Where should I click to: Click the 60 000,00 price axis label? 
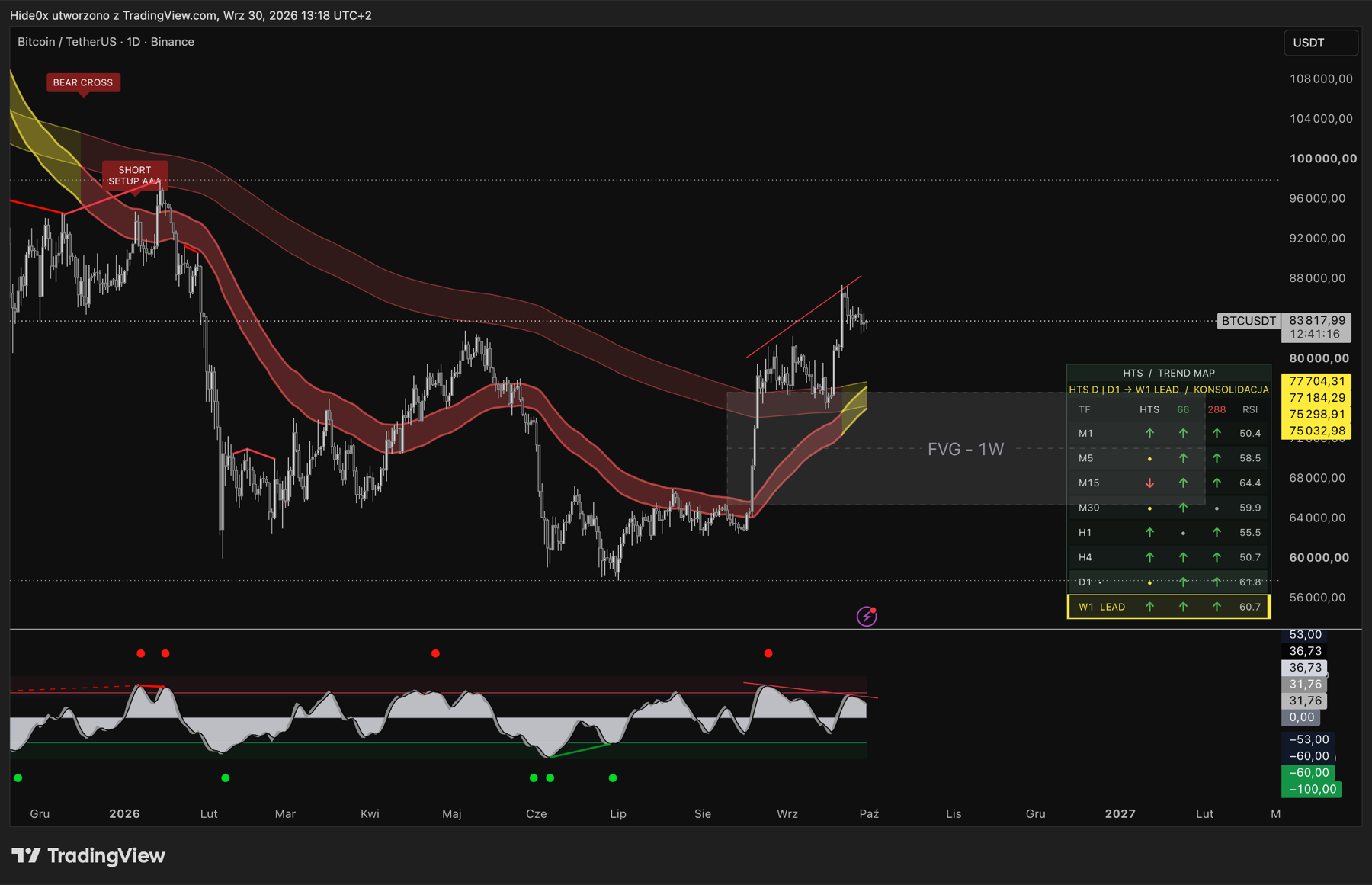(1319, 558)
